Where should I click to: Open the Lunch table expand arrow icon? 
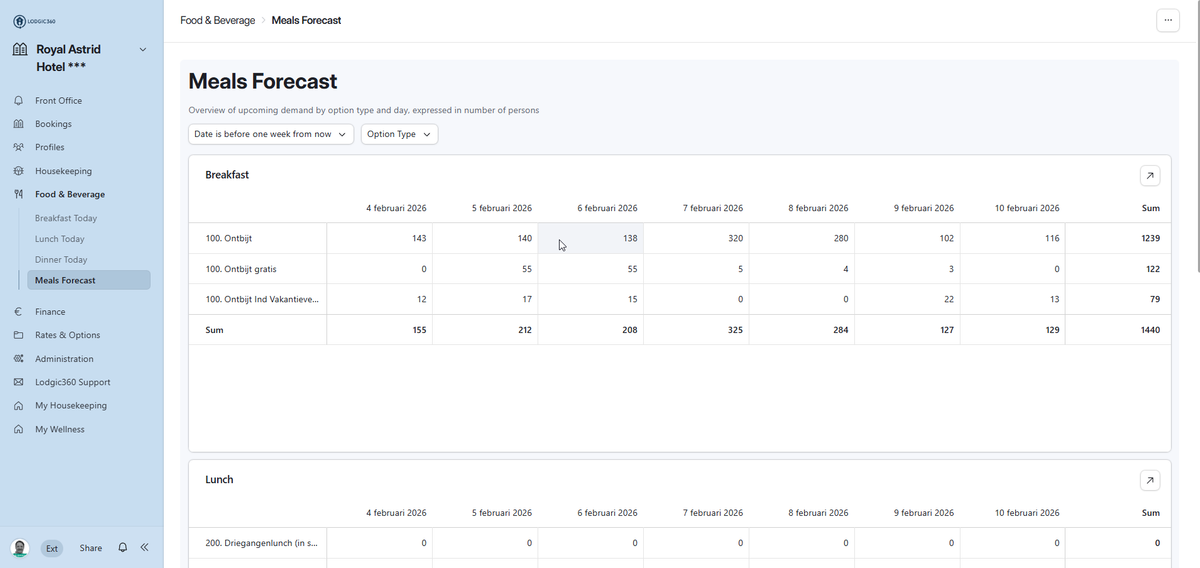click(x=1150, y=481)
